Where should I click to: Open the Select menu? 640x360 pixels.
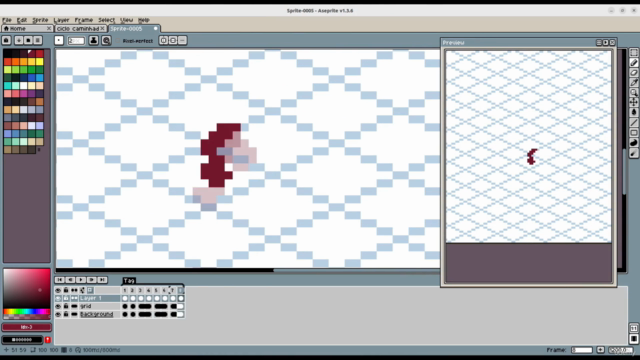pos(106,20)
